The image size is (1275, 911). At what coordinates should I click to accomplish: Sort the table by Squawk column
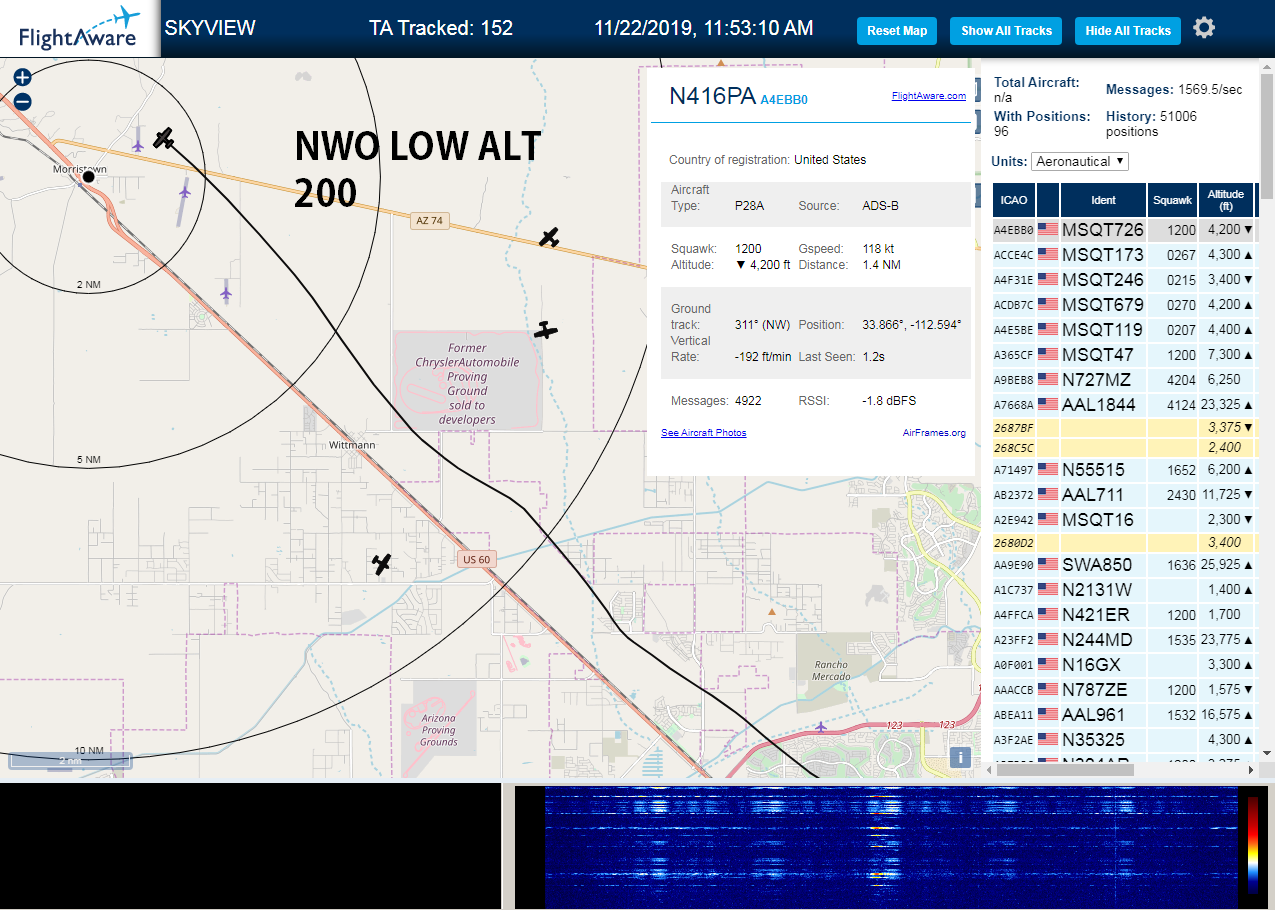pos(1172,200)
